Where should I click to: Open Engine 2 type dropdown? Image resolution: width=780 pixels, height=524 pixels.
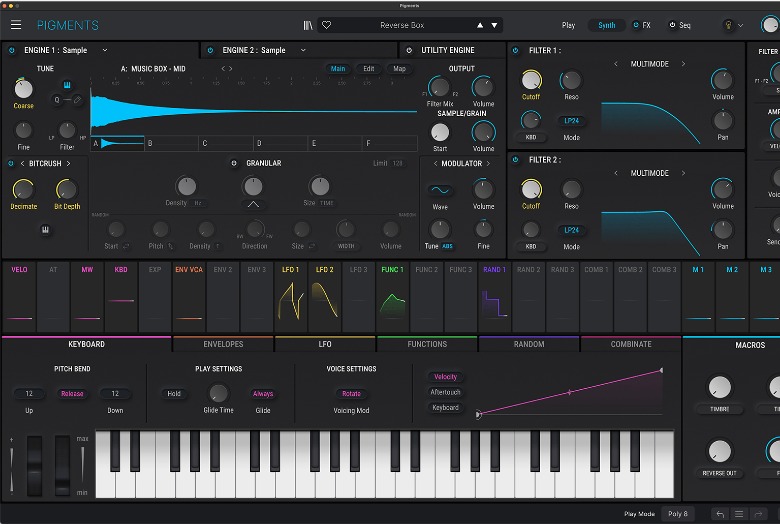pos(303,50)
